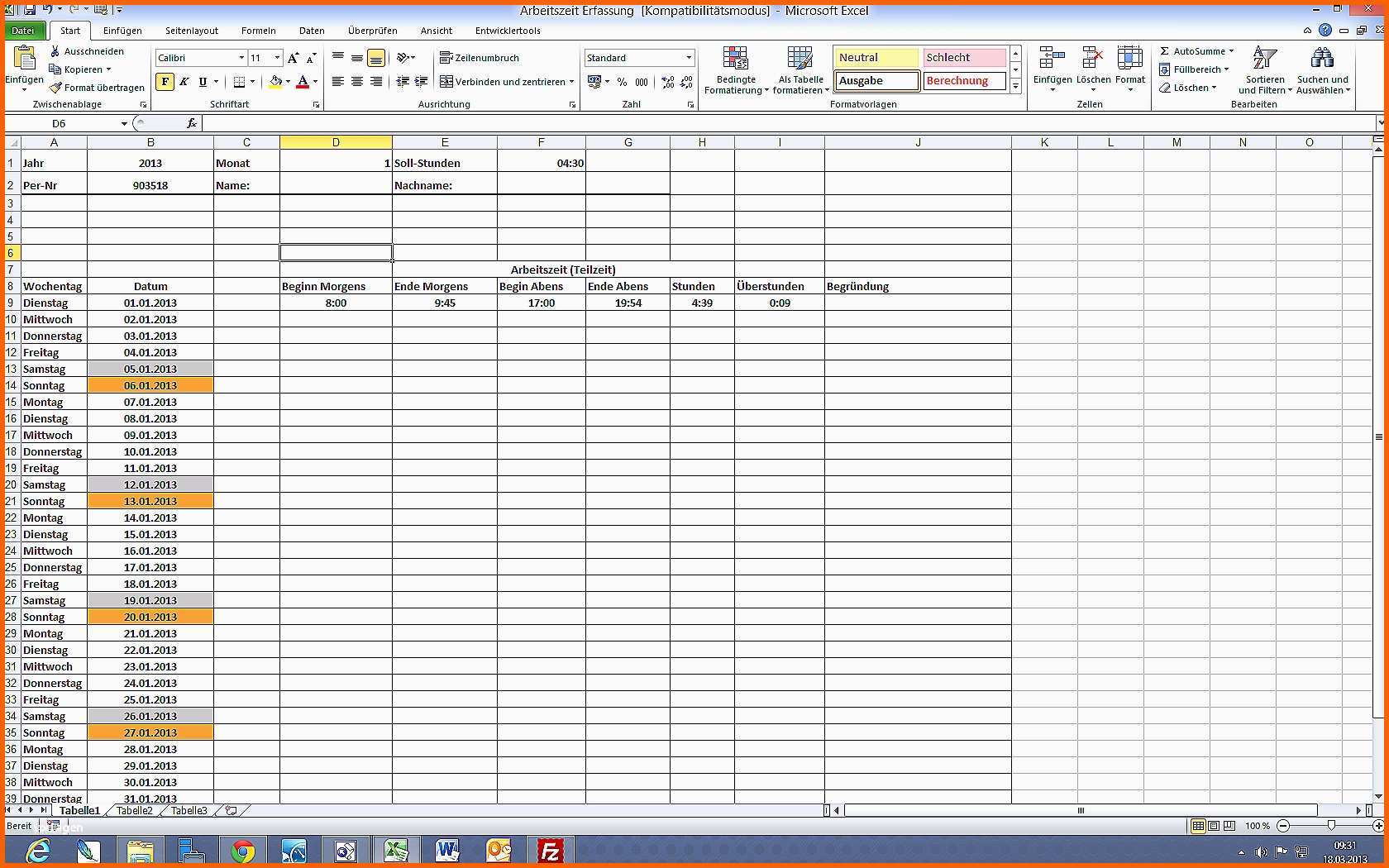Click Verbinden und zentrieren icon
Screen dimensions: 1389x868
(446, 81)
